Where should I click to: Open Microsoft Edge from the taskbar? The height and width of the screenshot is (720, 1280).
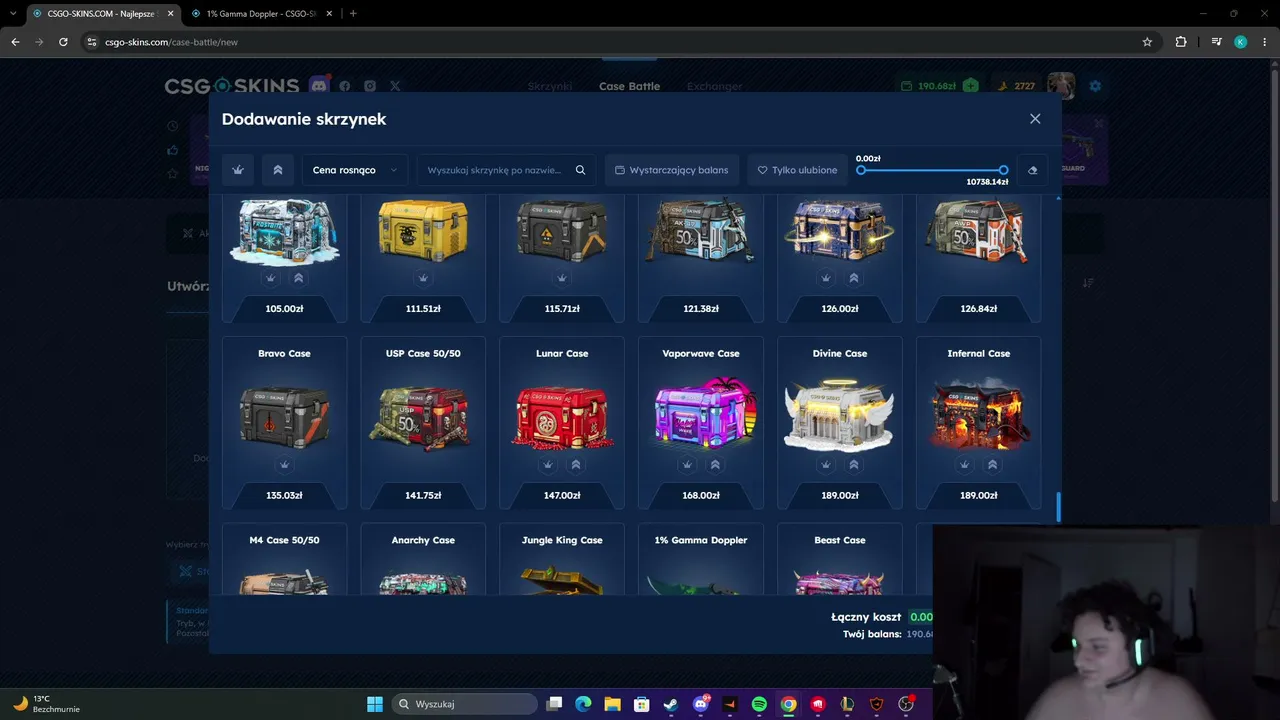point(583,704)
